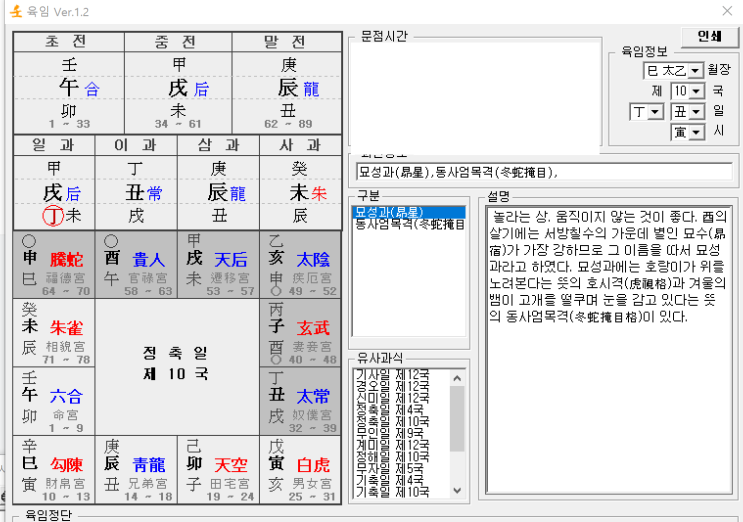
Task: Click the 白虎 男女宮 palace cell
Action: tap(300, 470)
